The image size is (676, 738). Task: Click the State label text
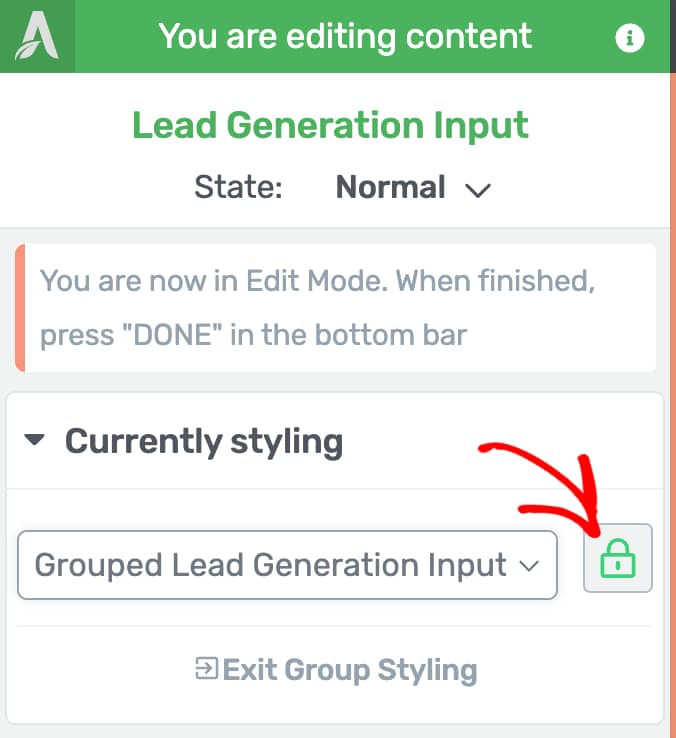pyautogui.click(x=238, y=187)
